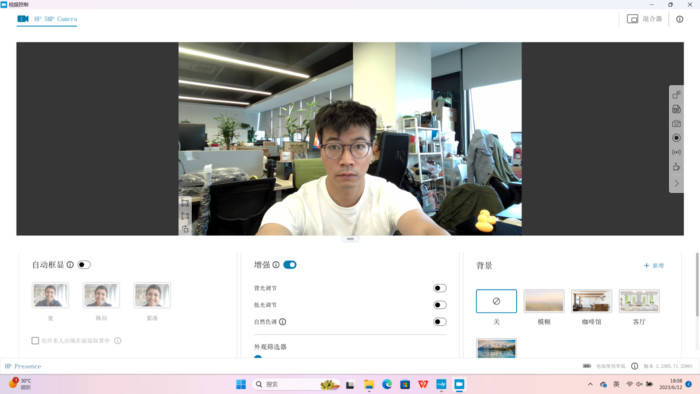Collapse the side toolbar with chevron arrow
Viewport: 700px width, 394px height.
point(676,183)
